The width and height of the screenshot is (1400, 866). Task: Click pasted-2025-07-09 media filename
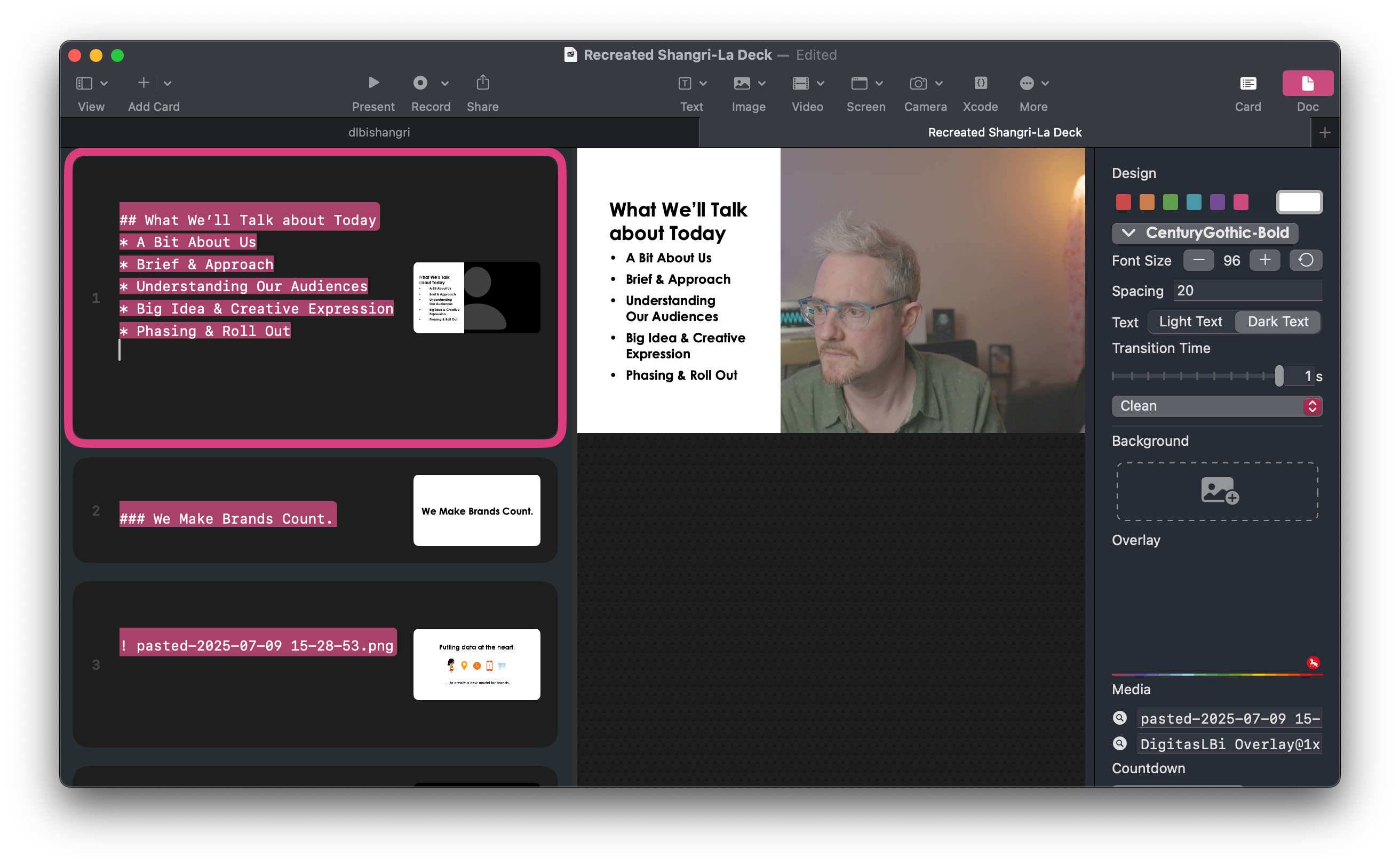click(x=1229, y=718)
